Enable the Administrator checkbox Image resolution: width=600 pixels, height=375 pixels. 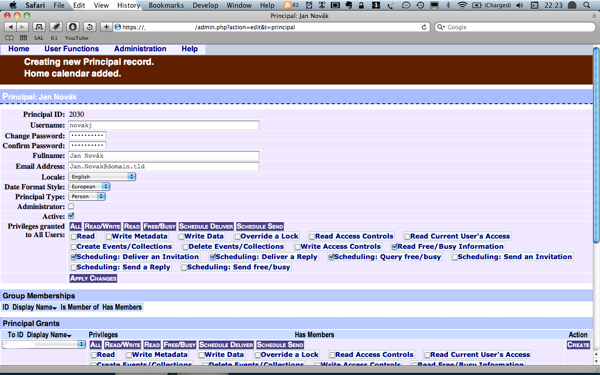71,206
